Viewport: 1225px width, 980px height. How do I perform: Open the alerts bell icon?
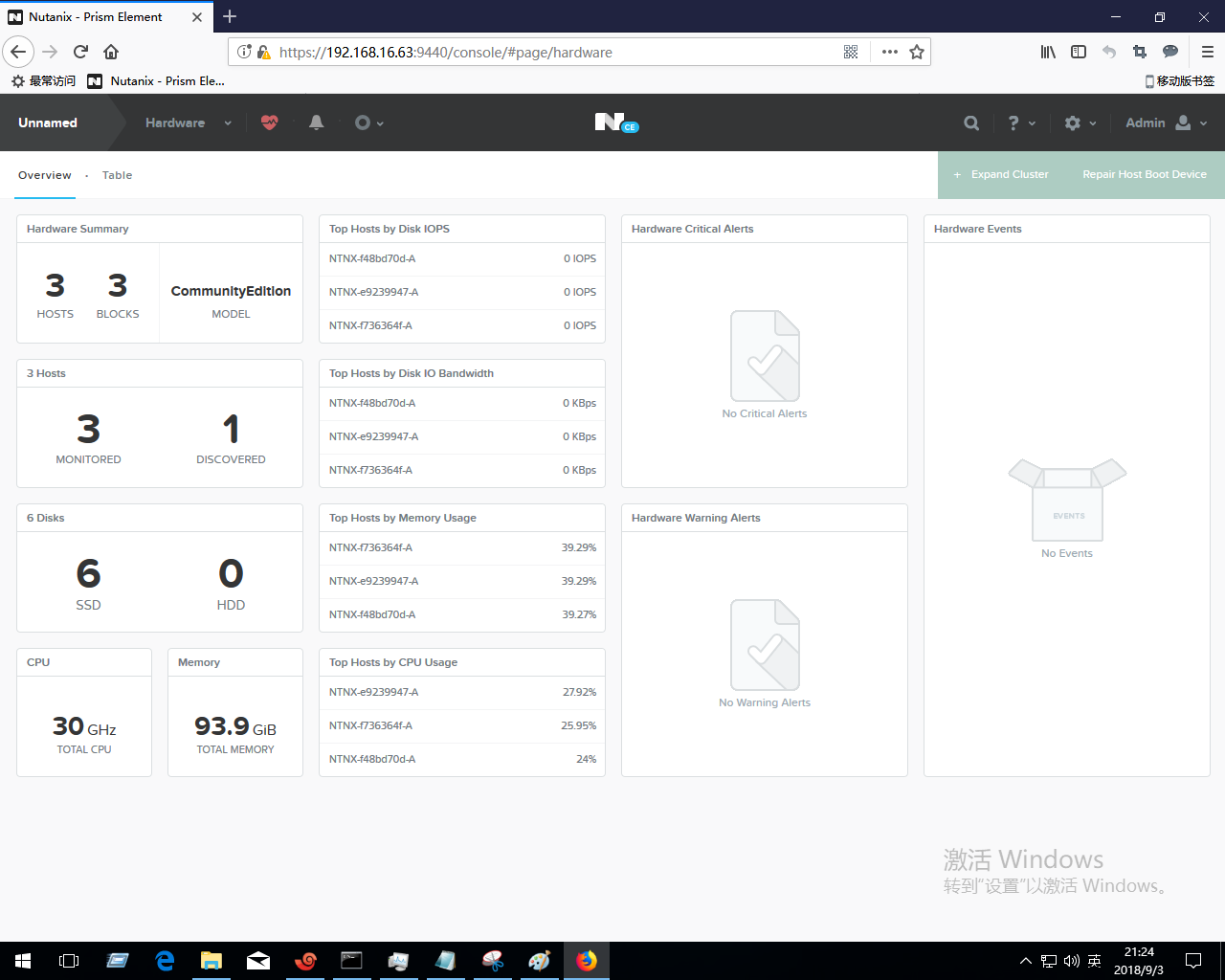(316, 122)
